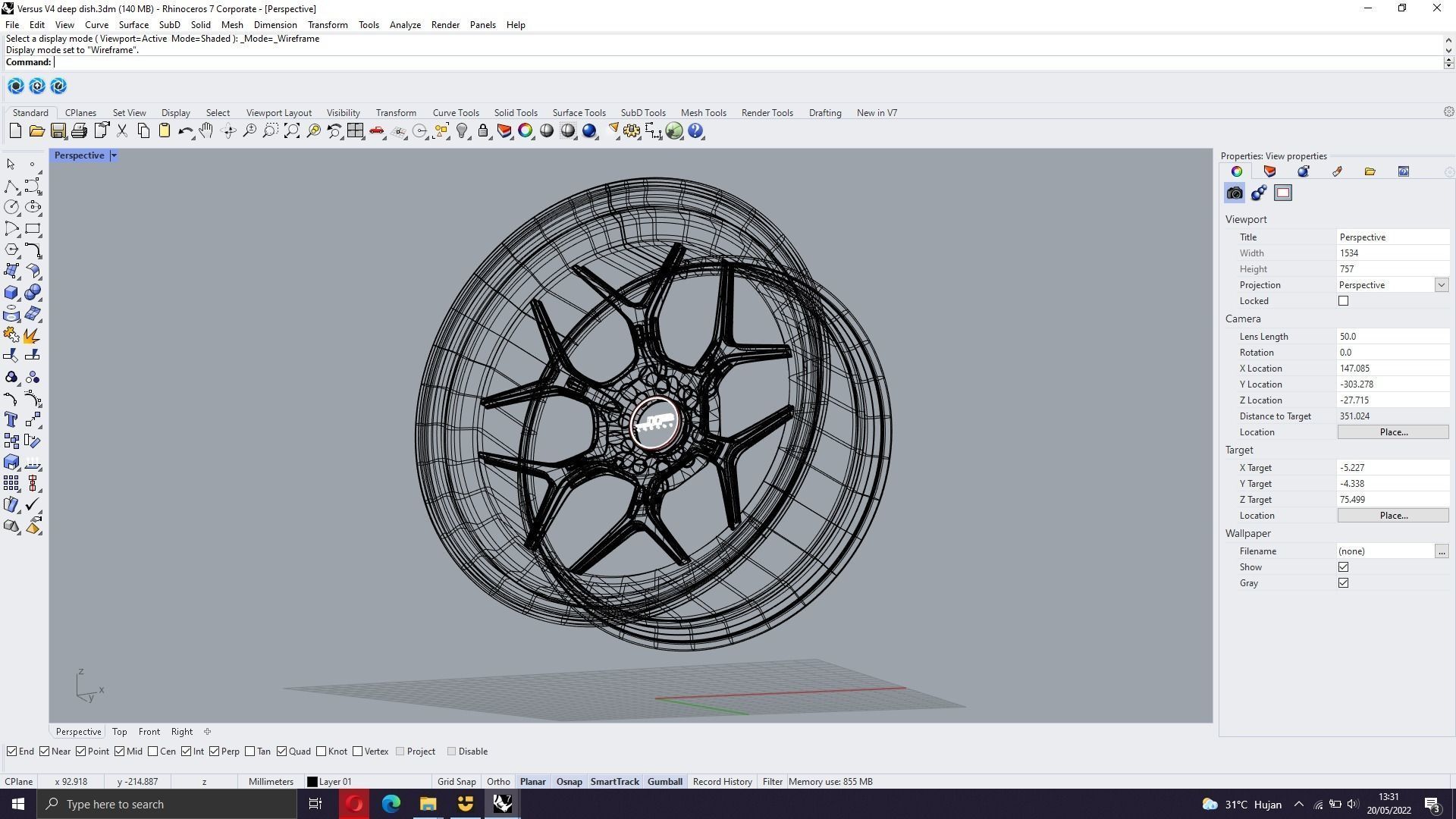The image size is (1456, 819).
Task: Click the Print icon in Standard toolbar
Action: pos(79,131)
